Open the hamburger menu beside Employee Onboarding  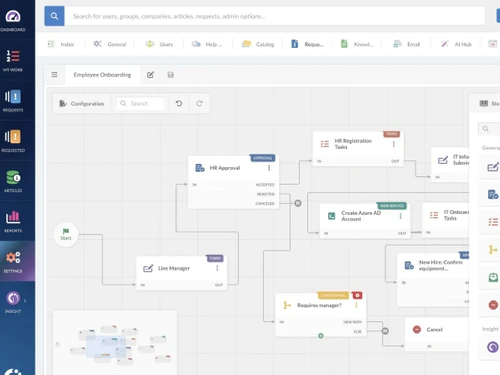click(x=54, y=75)
